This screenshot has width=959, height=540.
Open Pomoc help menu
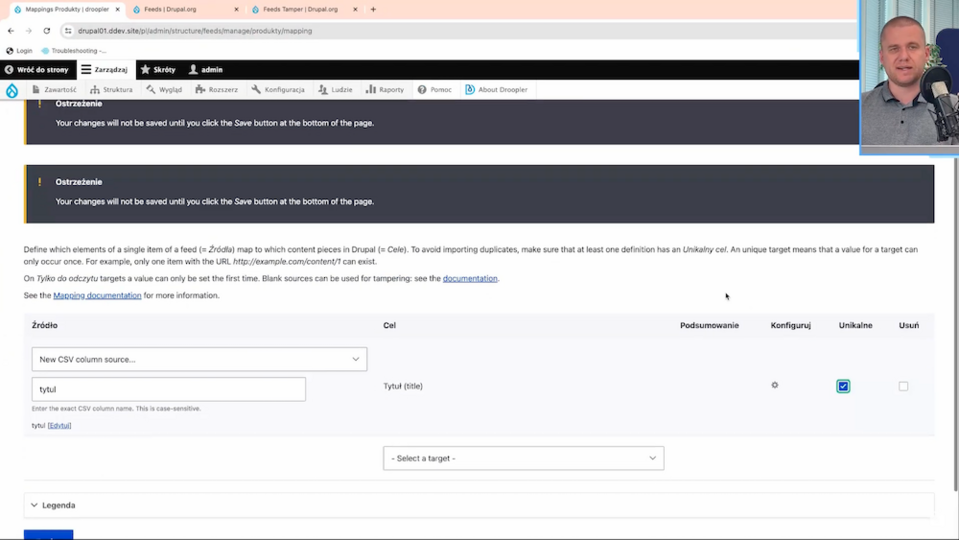click(434, 89)
